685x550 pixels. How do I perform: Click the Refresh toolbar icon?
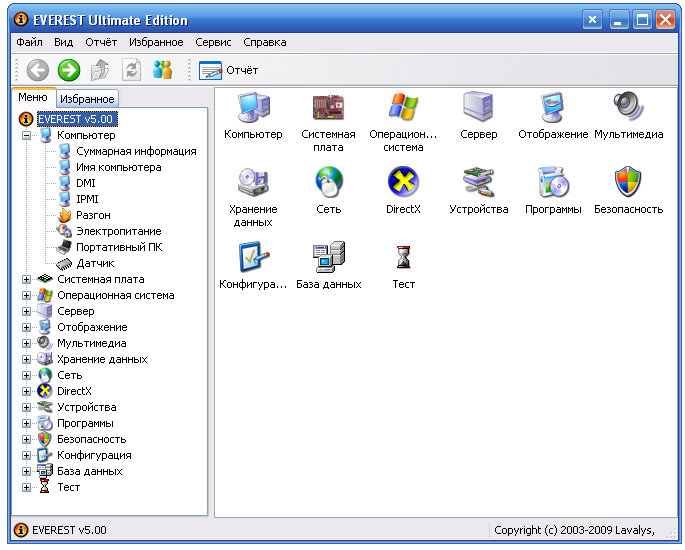click(131, 70)
